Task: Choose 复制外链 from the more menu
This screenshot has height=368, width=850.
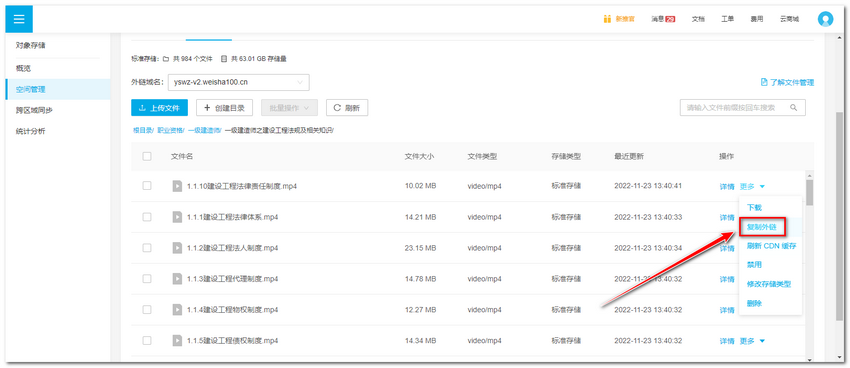Action: point(762,228)
